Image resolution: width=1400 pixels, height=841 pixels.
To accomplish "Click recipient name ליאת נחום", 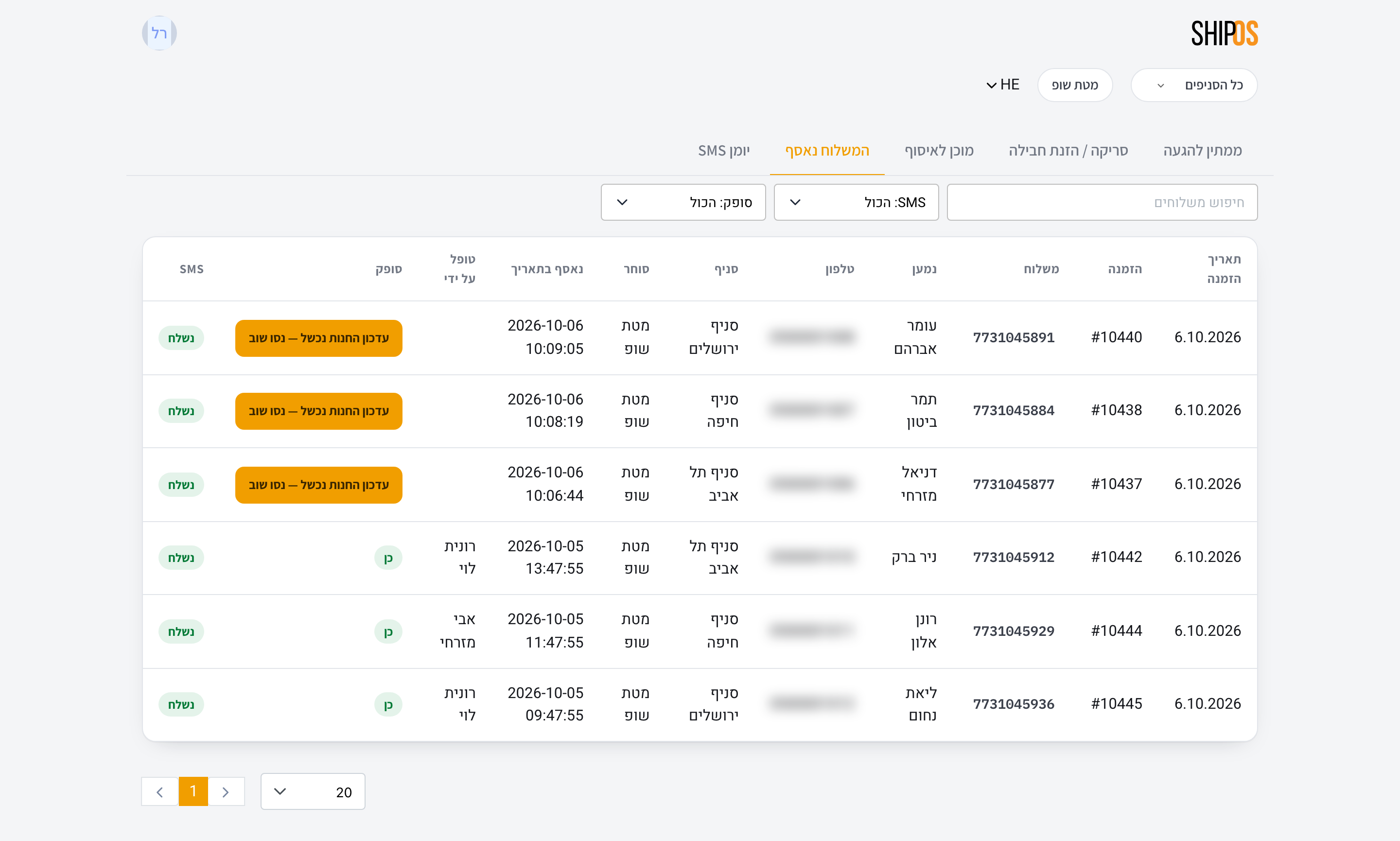I will [x=921, y=704].
